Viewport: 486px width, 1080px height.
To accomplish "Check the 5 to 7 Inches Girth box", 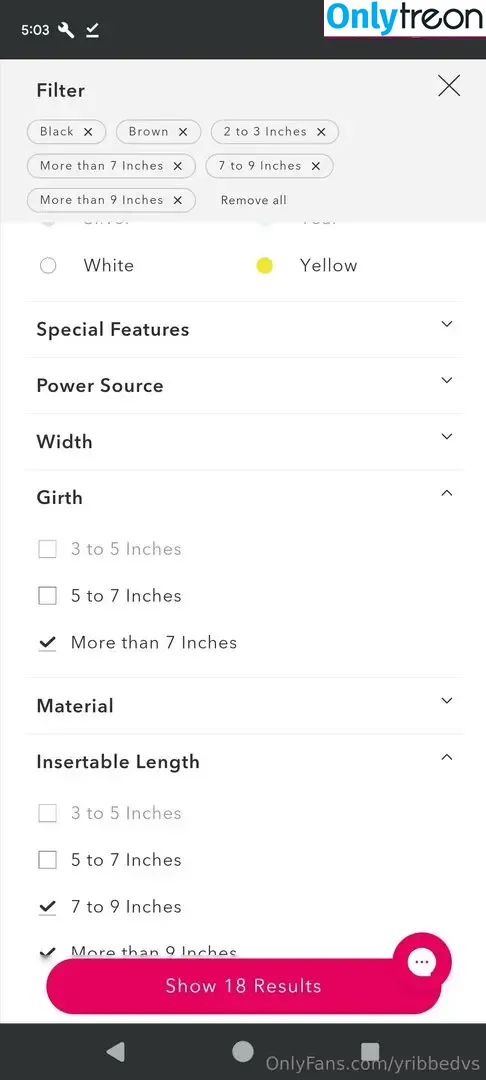I will (47, 596).
